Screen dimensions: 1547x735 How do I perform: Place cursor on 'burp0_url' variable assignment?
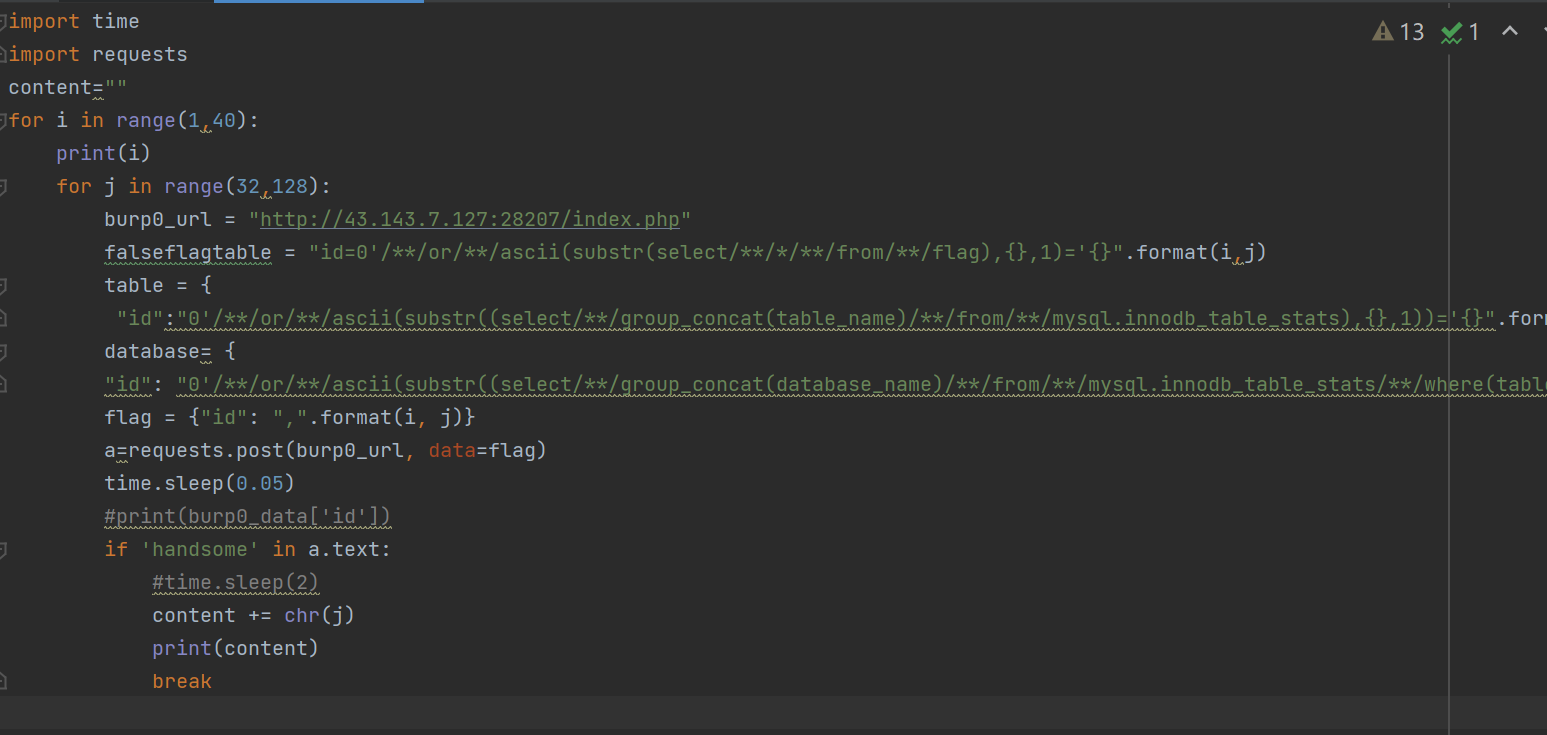pyautogui.click(x=158, y=219)
